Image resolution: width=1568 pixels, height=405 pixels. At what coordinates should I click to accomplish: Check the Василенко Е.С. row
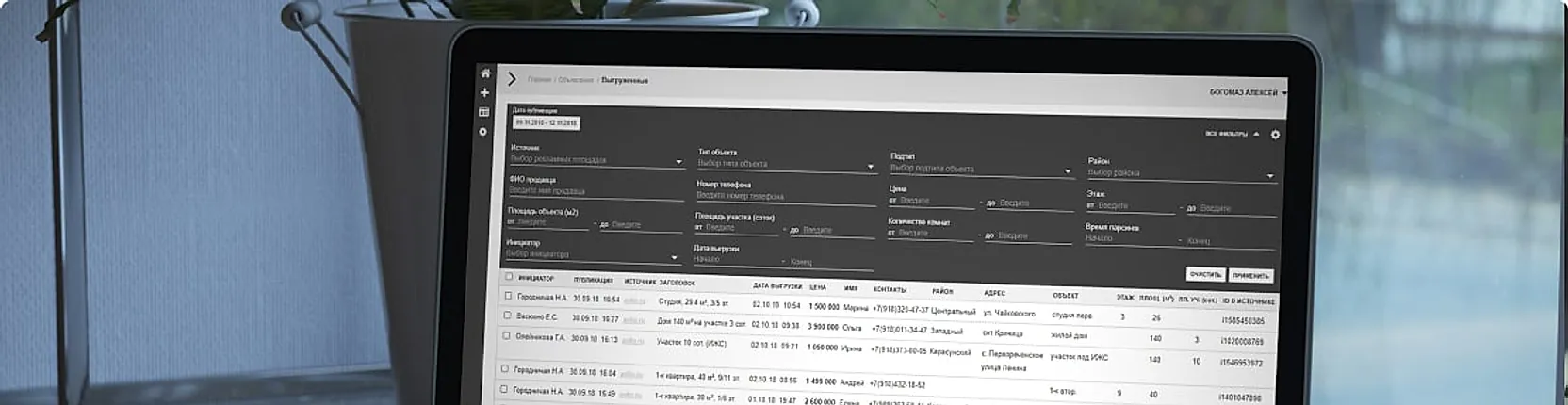click(507, 316)
